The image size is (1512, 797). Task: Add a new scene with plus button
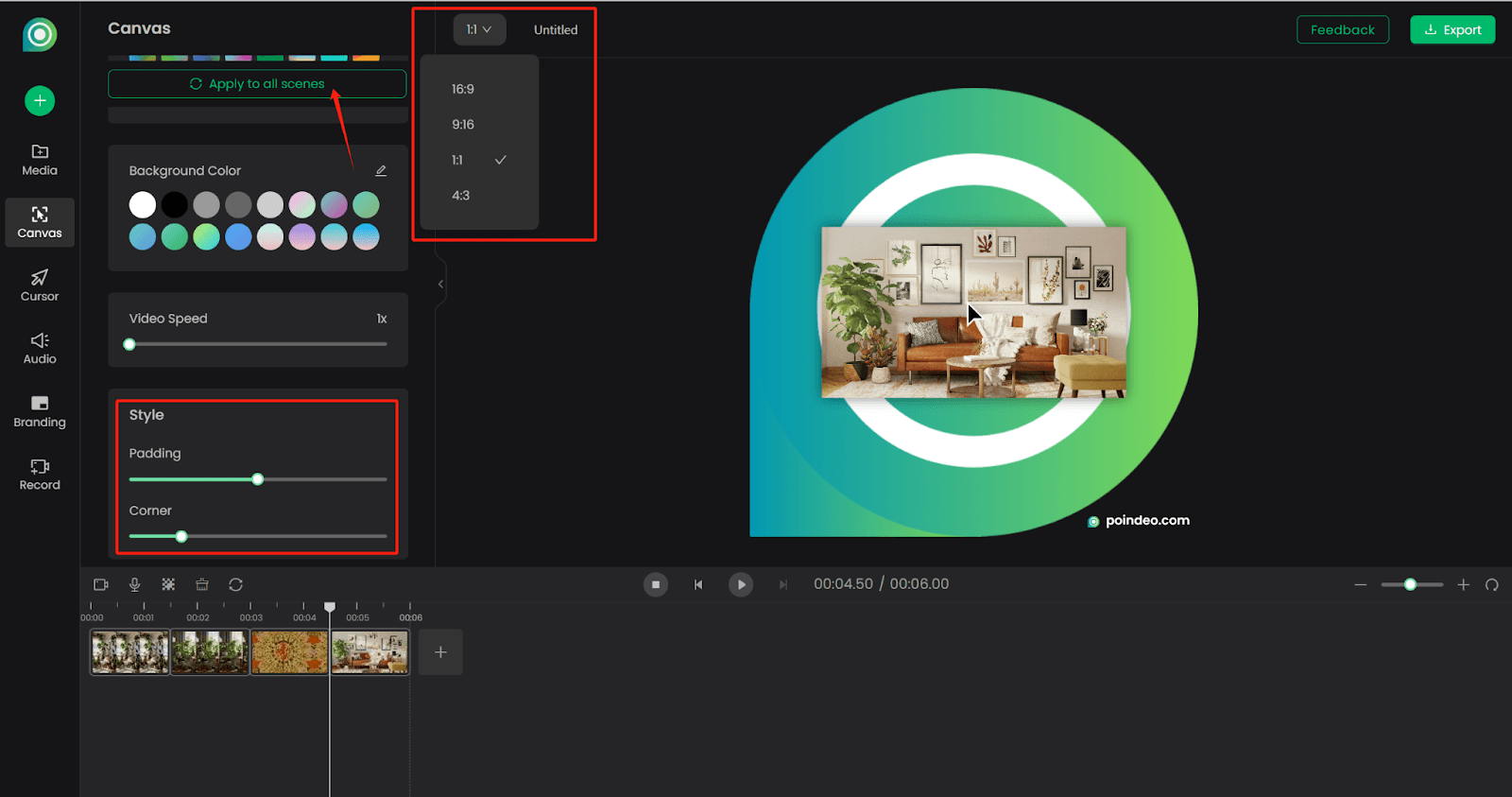click(440, 652)
